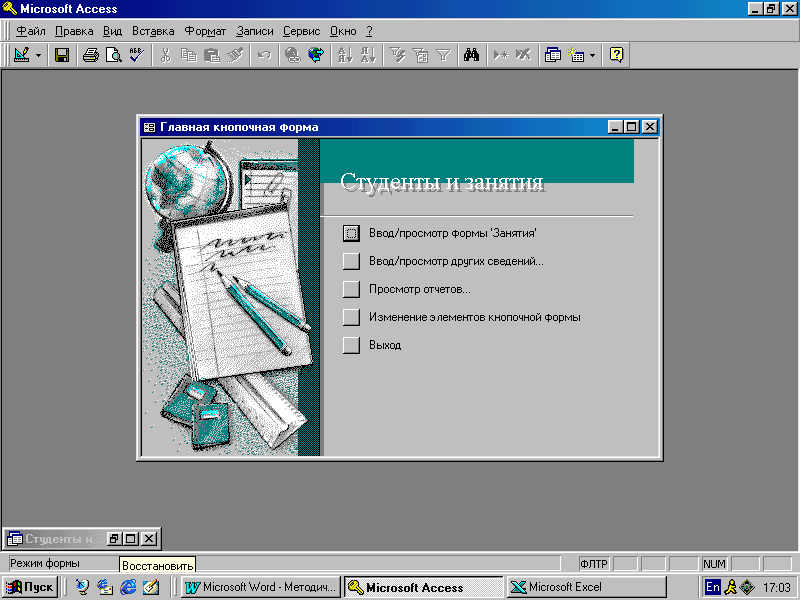This screenshot has height=600, width=800.
Task: Filter by form icon
Action: [420, 55]
